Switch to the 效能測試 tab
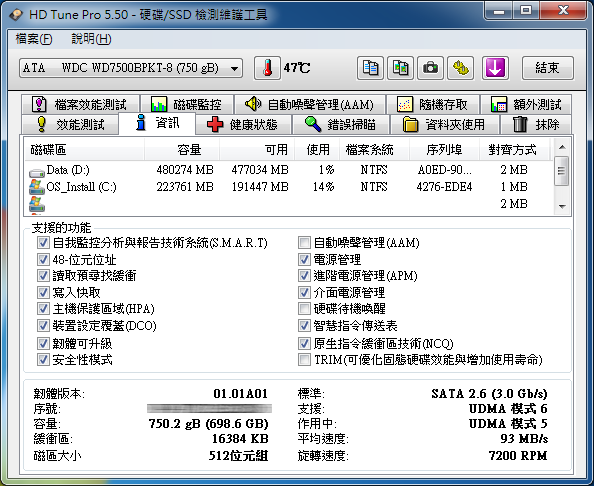The image size is (594, 486). point(70,124)
